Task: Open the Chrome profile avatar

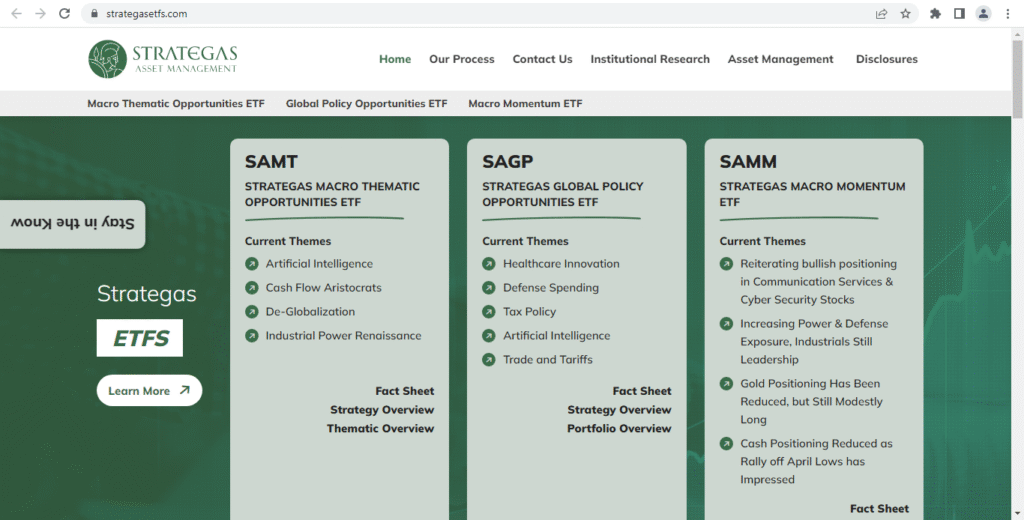Action: 983,14
